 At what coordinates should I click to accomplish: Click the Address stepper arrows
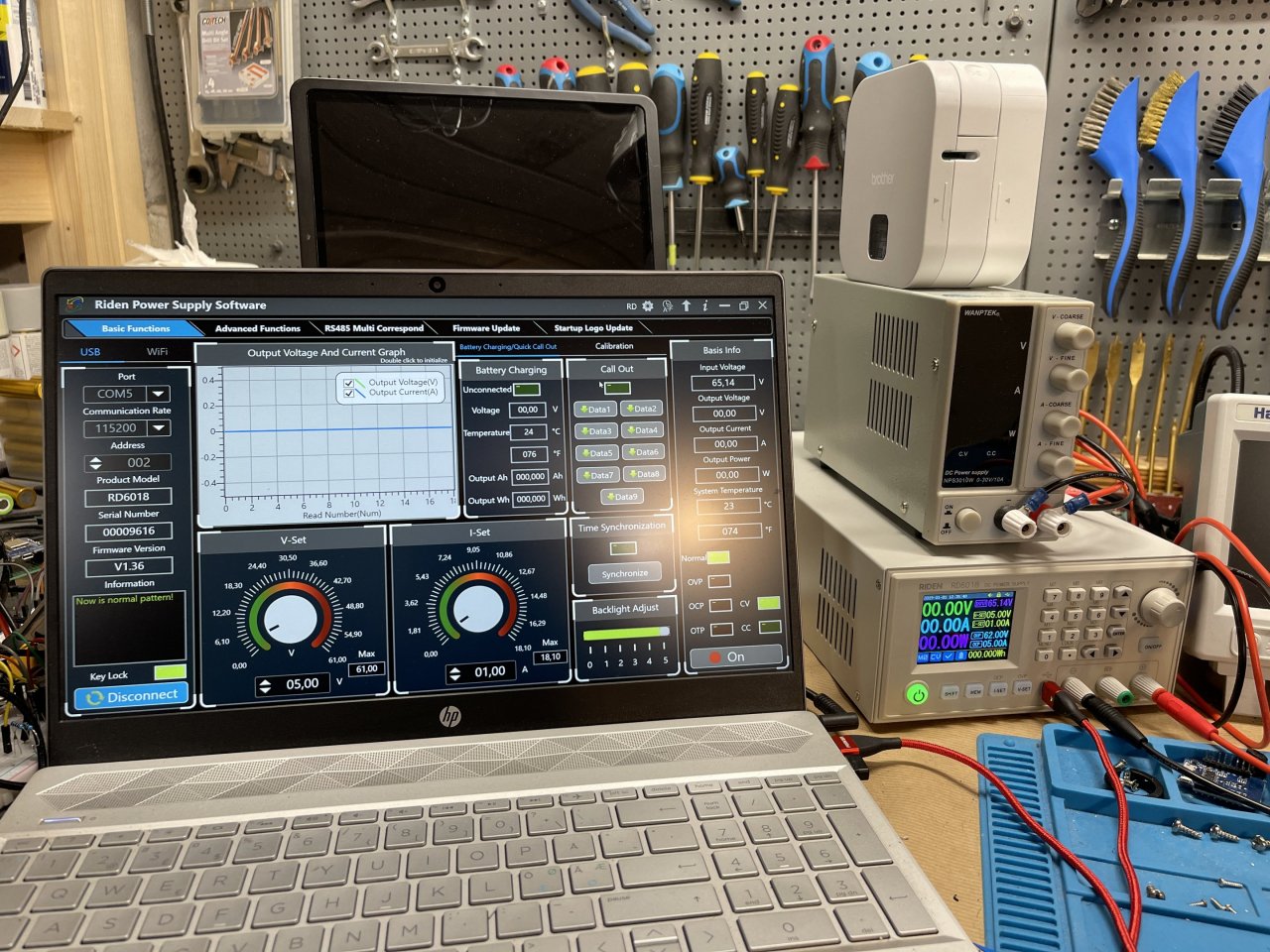point(96,463)
